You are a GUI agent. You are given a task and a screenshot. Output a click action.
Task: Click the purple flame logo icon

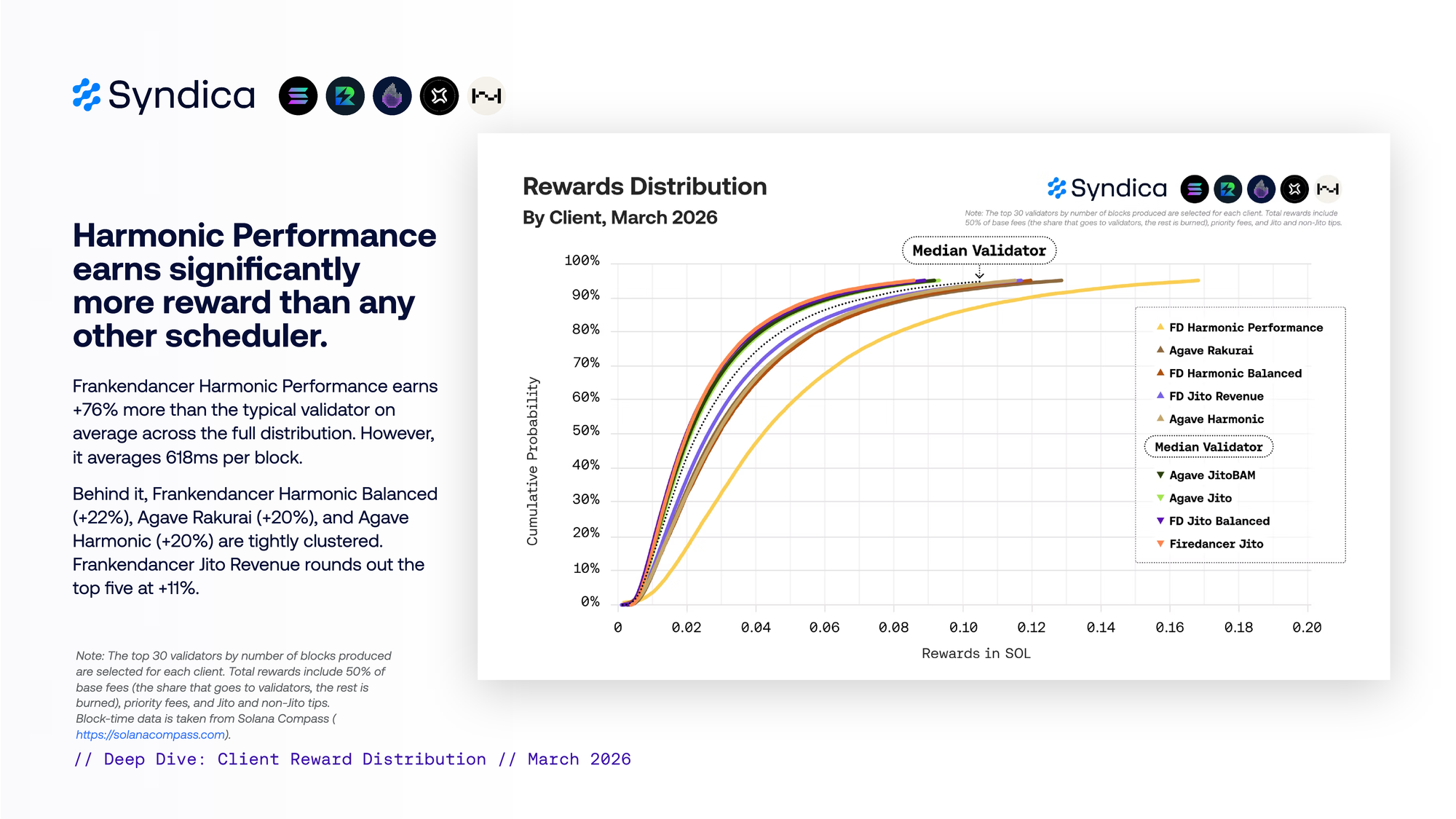pyautogui.click(x=392, y=95)
